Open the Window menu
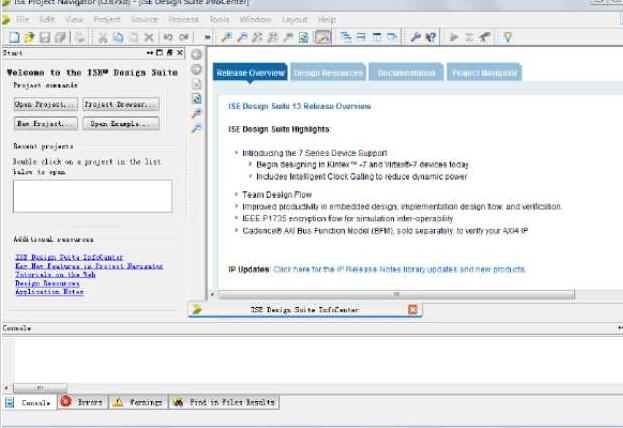The width and height of the screenshot is (623, 428). [255, 19]
